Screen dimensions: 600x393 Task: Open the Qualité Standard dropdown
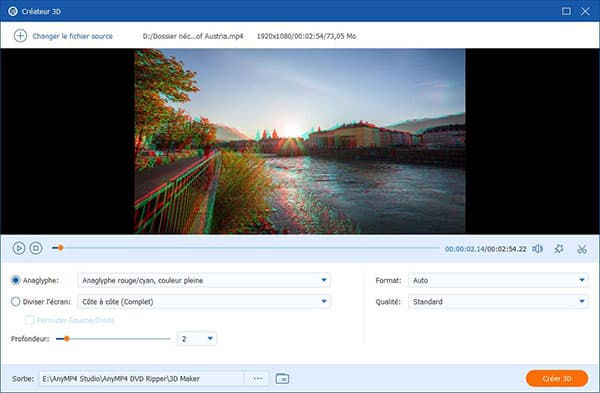tap(498, 302)
